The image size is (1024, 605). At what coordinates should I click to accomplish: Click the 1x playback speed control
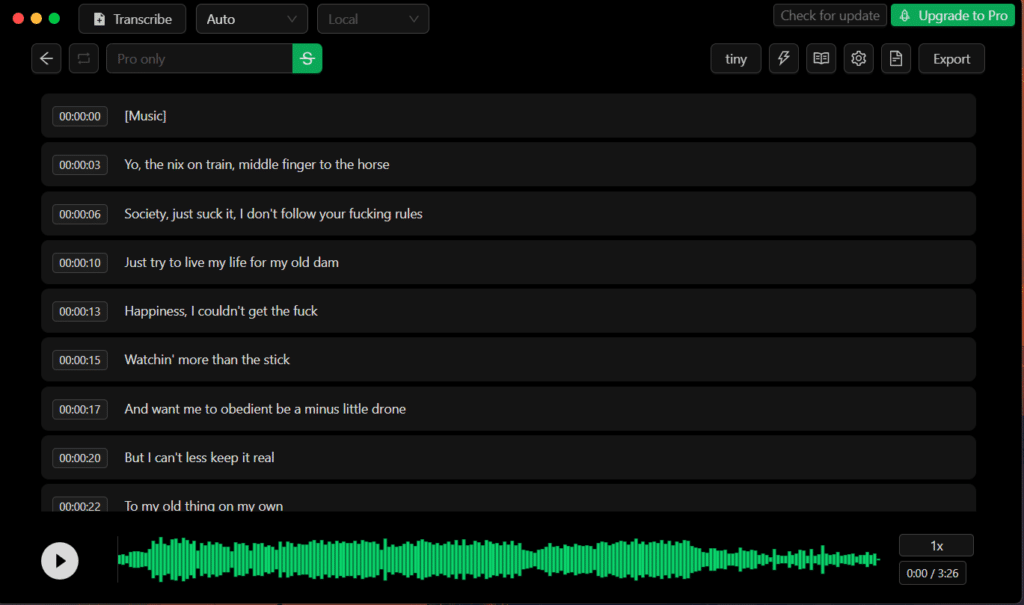[x=935, y=545]
